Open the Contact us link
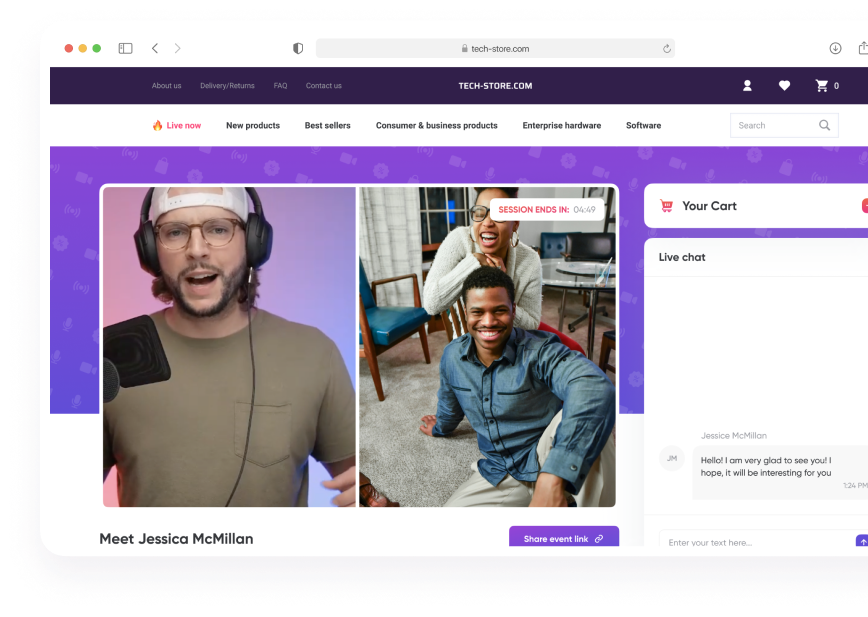Viewport: 868px width, 617px height. pyautogui.click(x=324, y=86)
